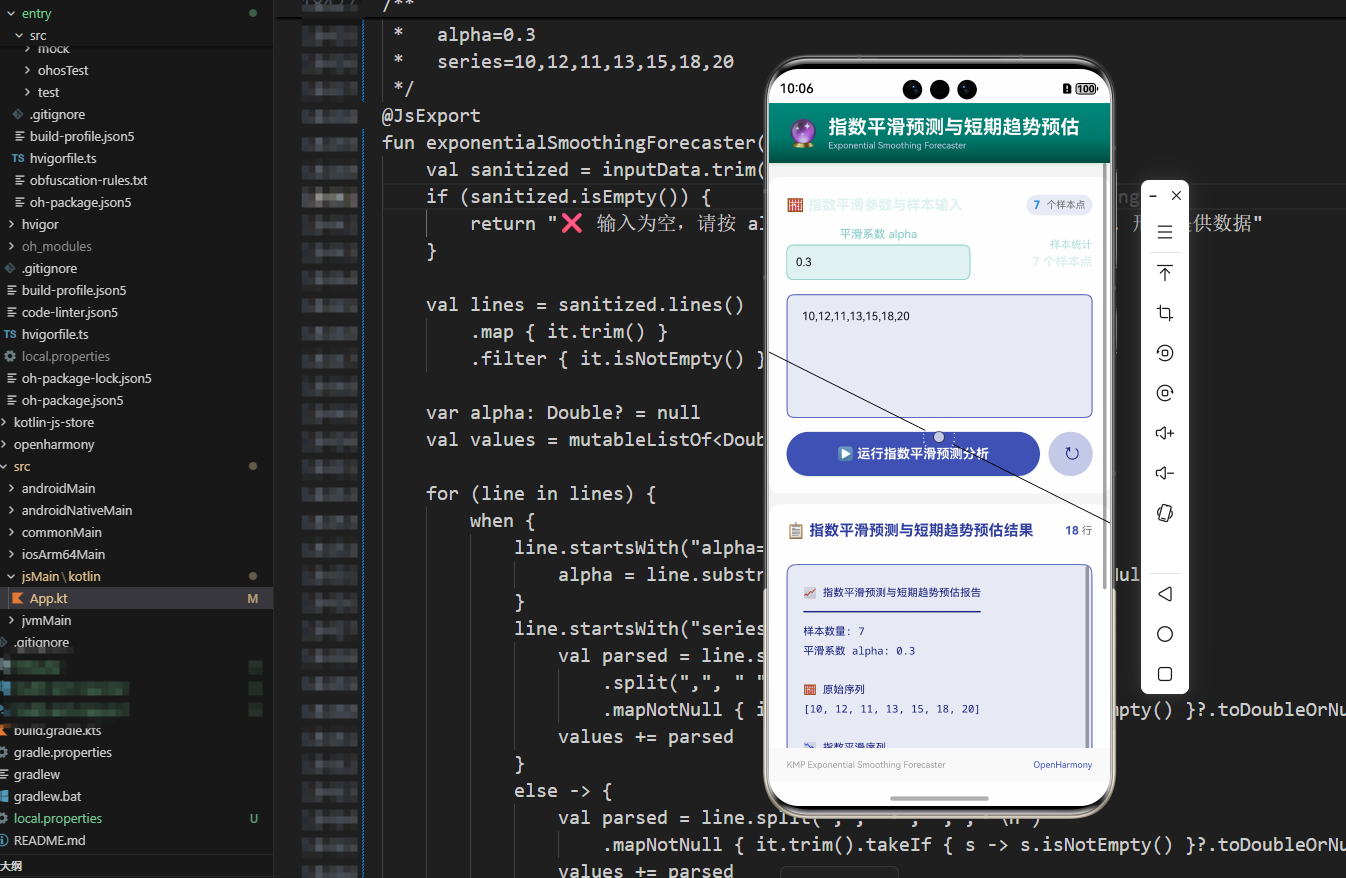Select App.kt in the file tree

pyautogui.click(x=49, y=598)
